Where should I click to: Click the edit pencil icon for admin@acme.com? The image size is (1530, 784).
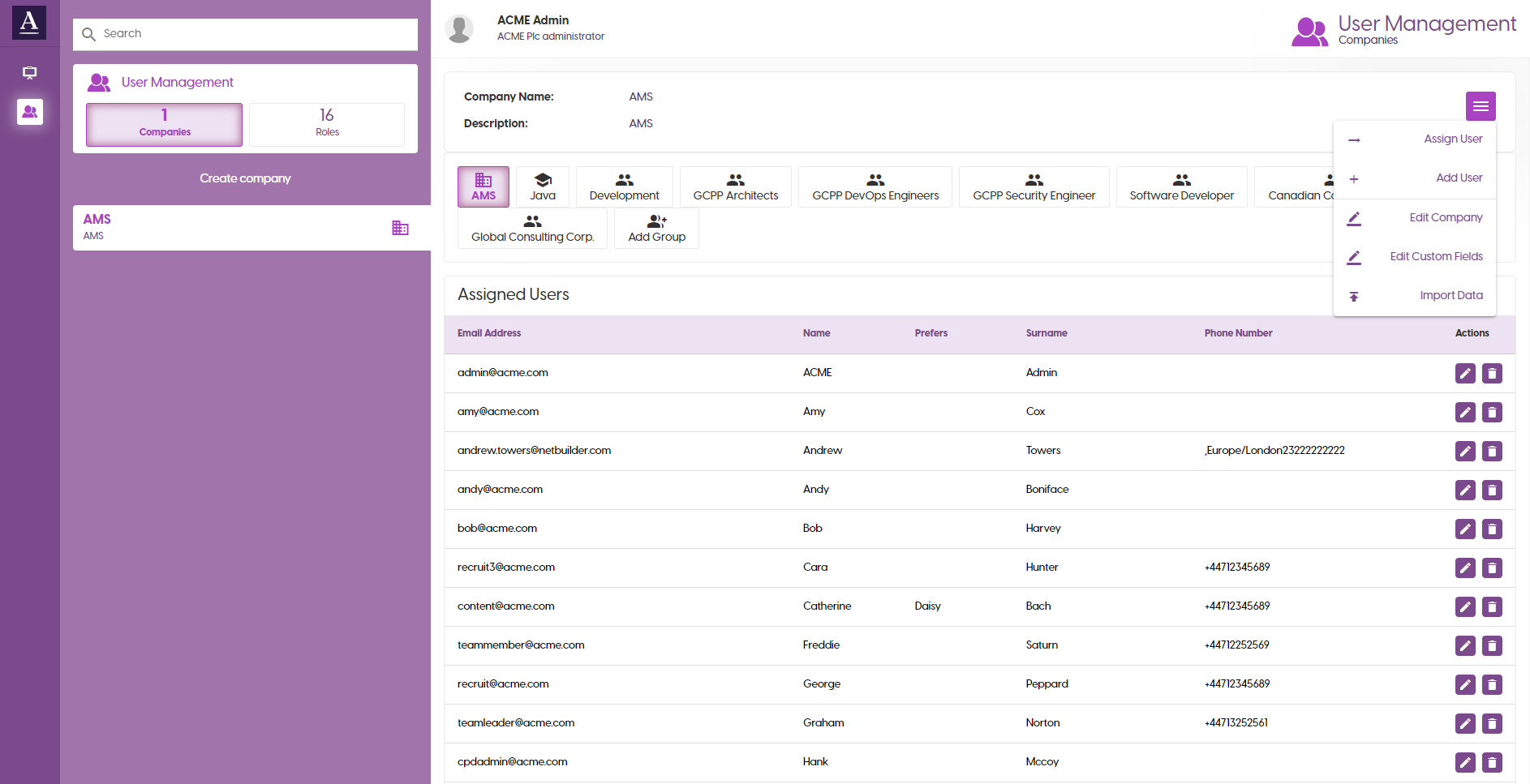point(1464,373)
